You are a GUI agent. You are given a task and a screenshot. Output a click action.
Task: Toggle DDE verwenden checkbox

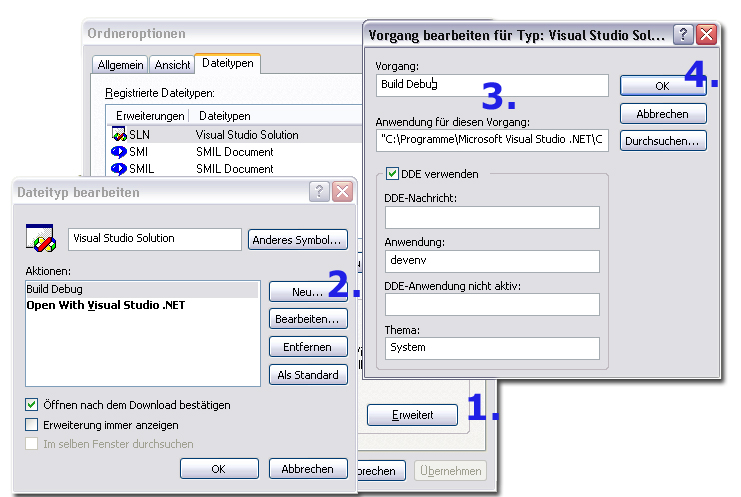pyautogui.click(x=392, y=174)
